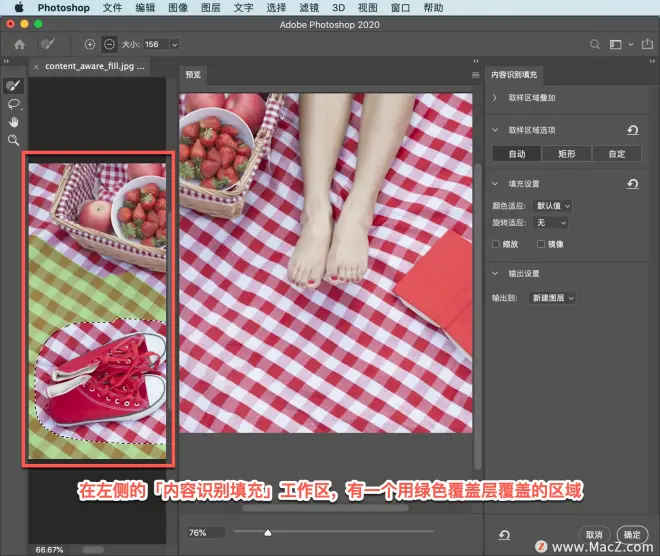Click the 确定 OK button
The height and width of the screenshot is (556, 660).
[x=632, y=535]
